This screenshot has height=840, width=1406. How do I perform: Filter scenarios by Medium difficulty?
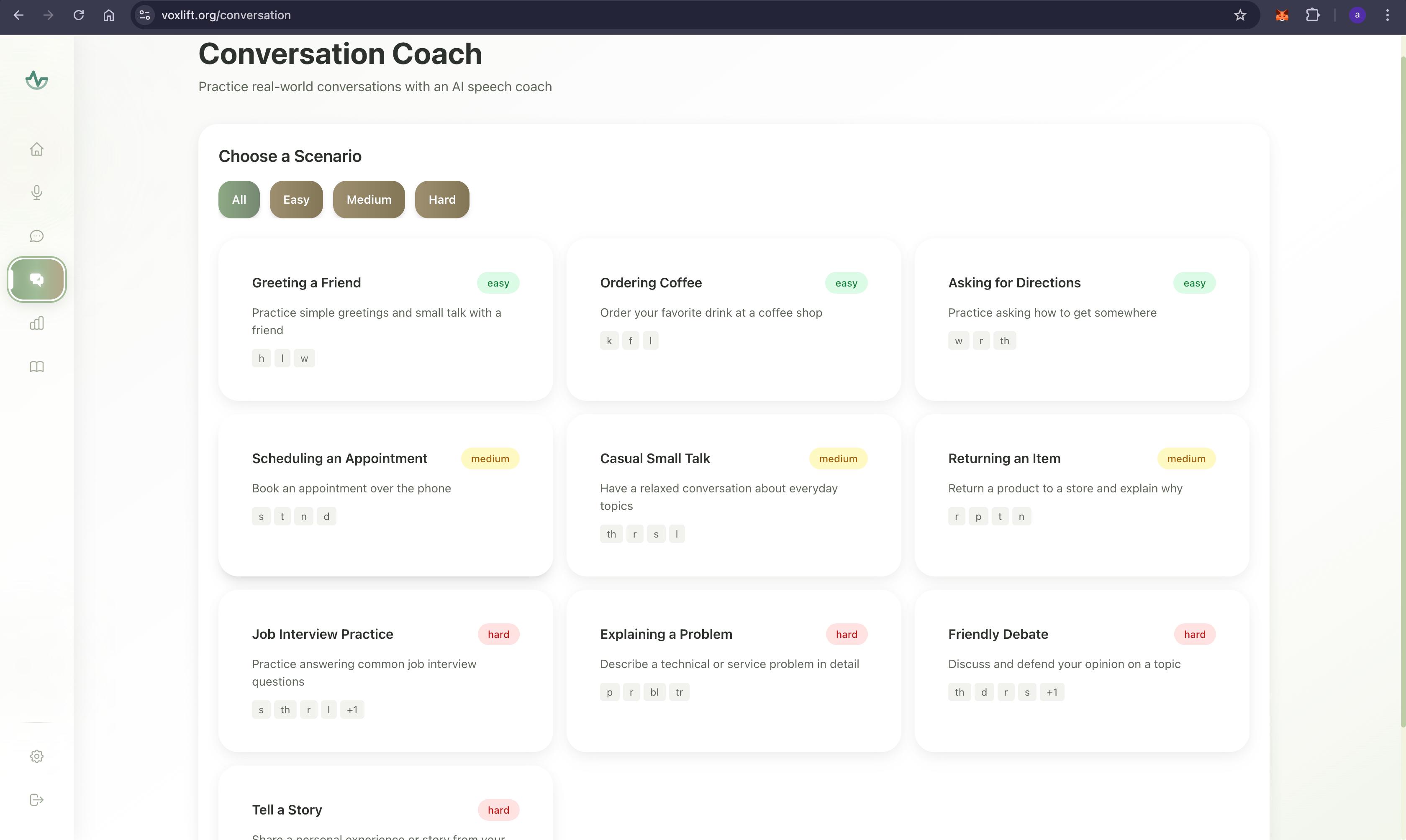click(369, 199)
